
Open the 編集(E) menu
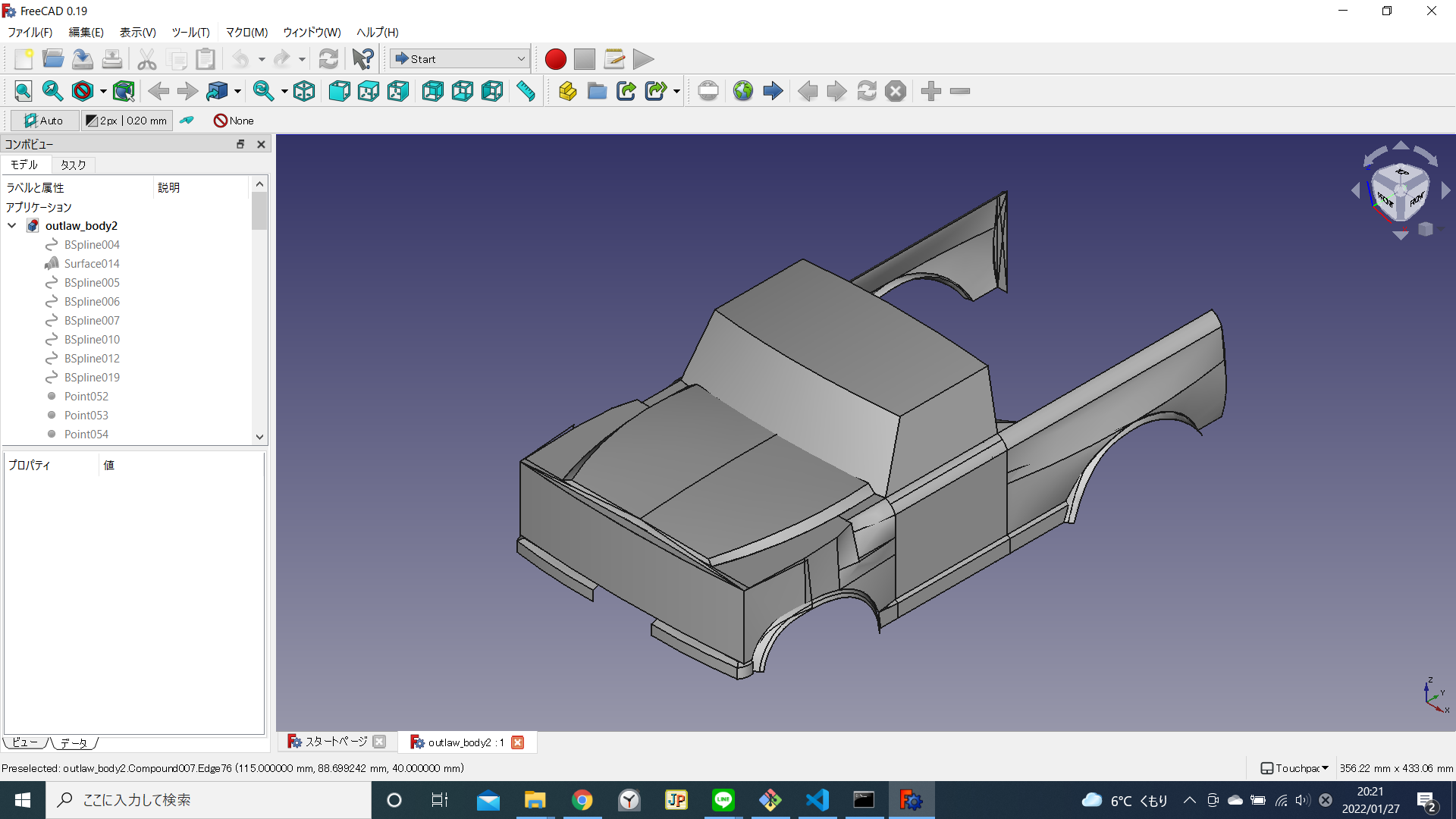(x=86, y=32)
